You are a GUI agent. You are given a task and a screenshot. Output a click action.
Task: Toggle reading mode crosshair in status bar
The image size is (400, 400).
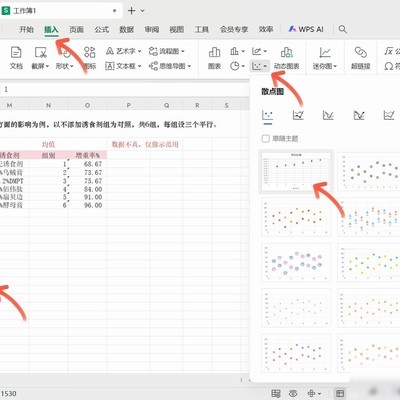311,393
